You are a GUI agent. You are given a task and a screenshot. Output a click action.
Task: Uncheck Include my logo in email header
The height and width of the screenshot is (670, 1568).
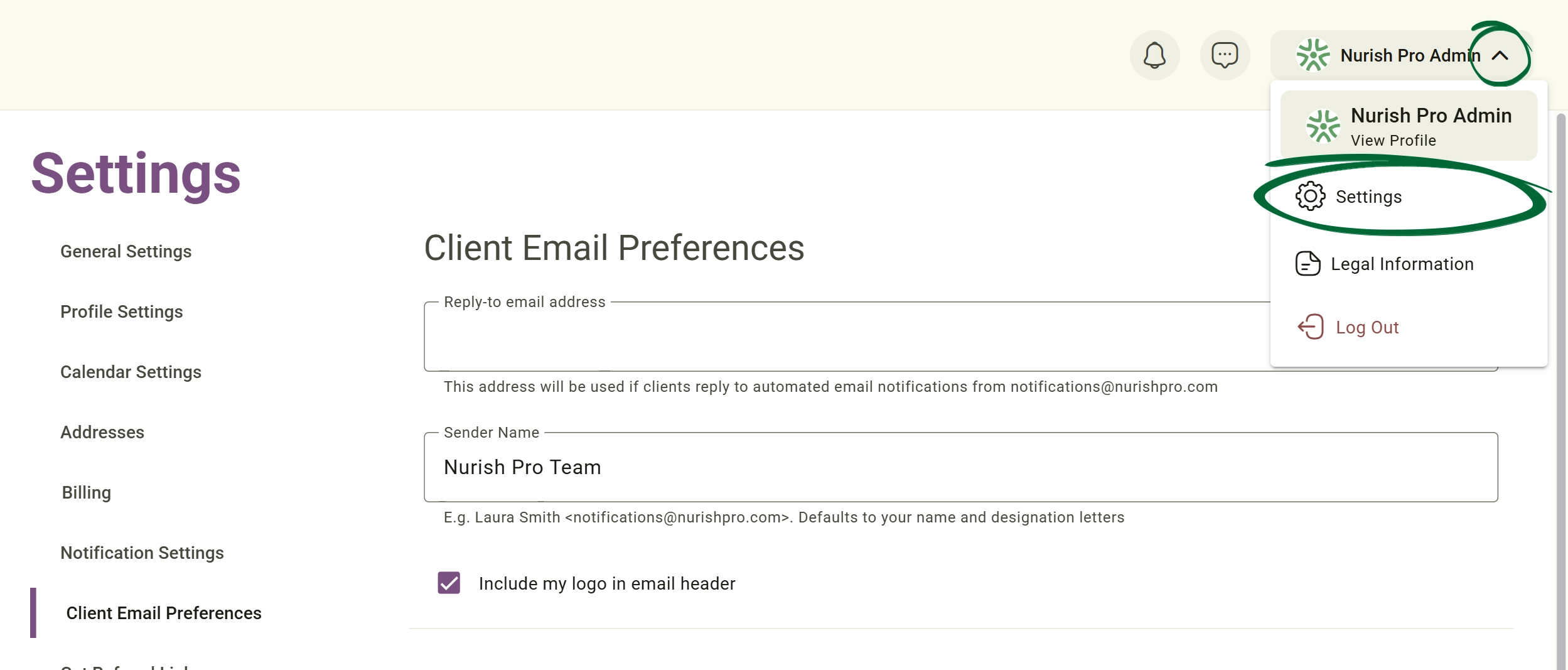point(449,583)
